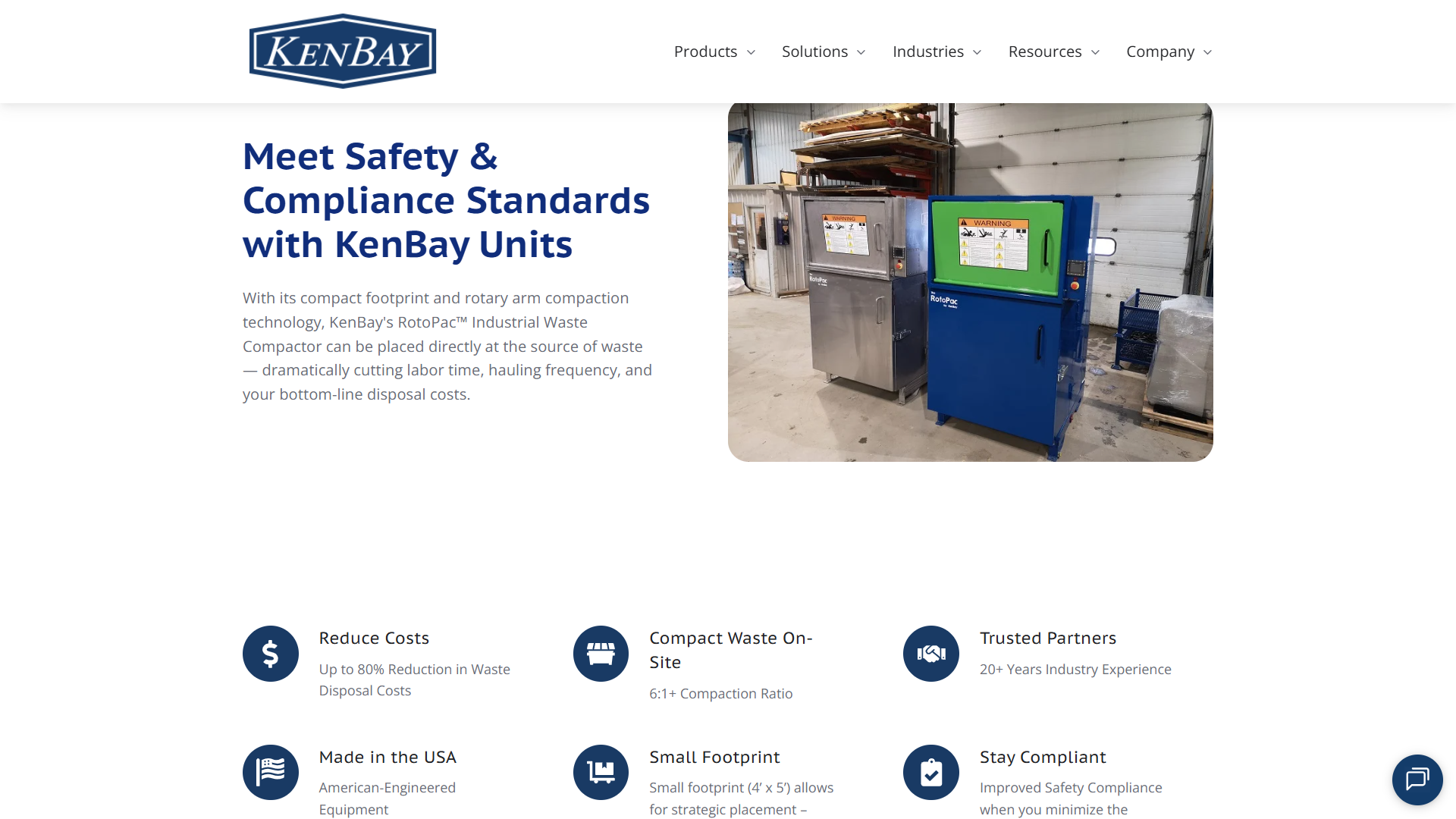Click the Compact Waste On-Site heading
The width and height of the screenshot is (1456, 819).
[x=731, y=650]
